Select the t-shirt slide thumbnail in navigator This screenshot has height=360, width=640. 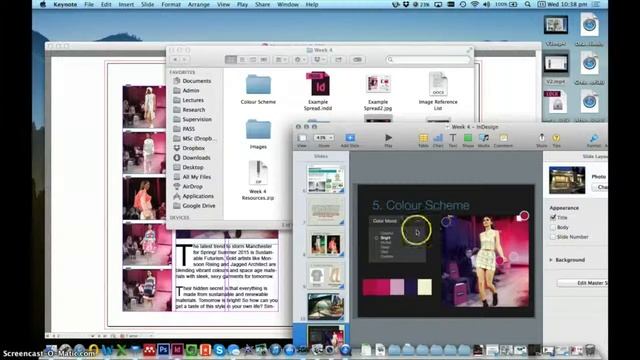click(326, 276)
